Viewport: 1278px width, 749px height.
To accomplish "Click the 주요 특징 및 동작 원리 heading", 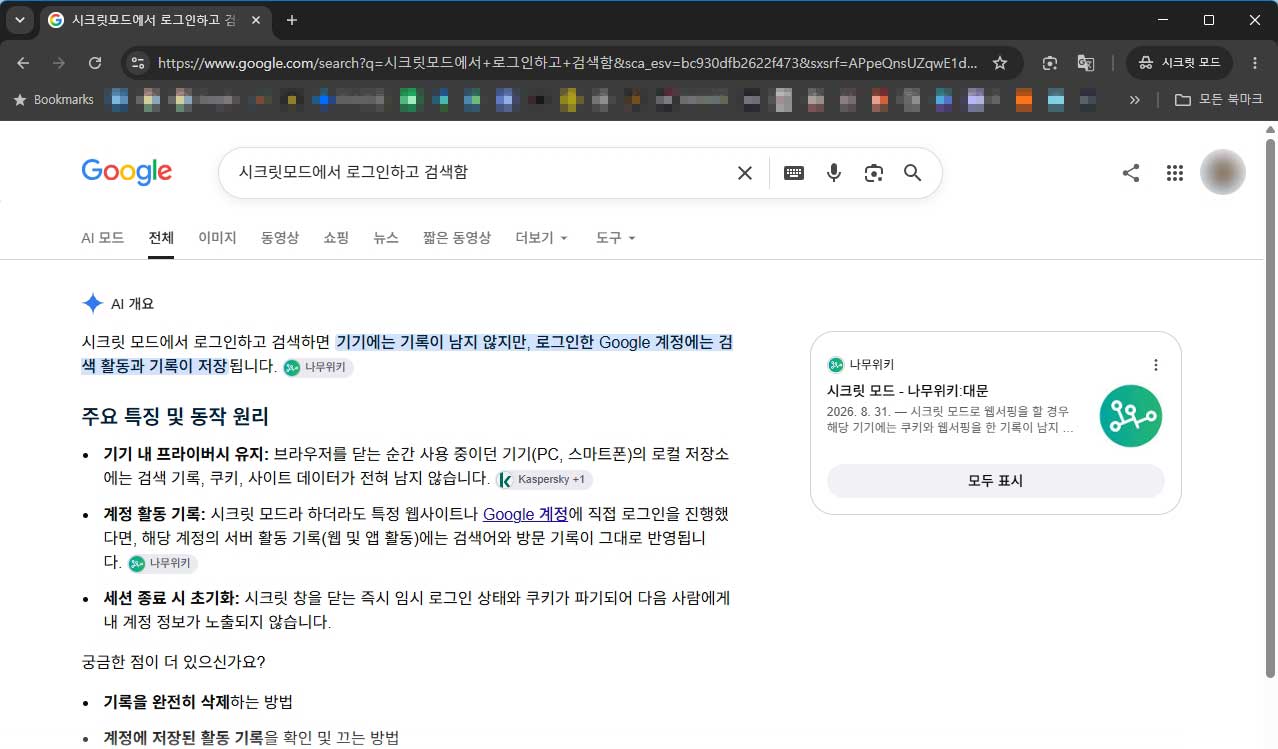I will coord(175,416).
